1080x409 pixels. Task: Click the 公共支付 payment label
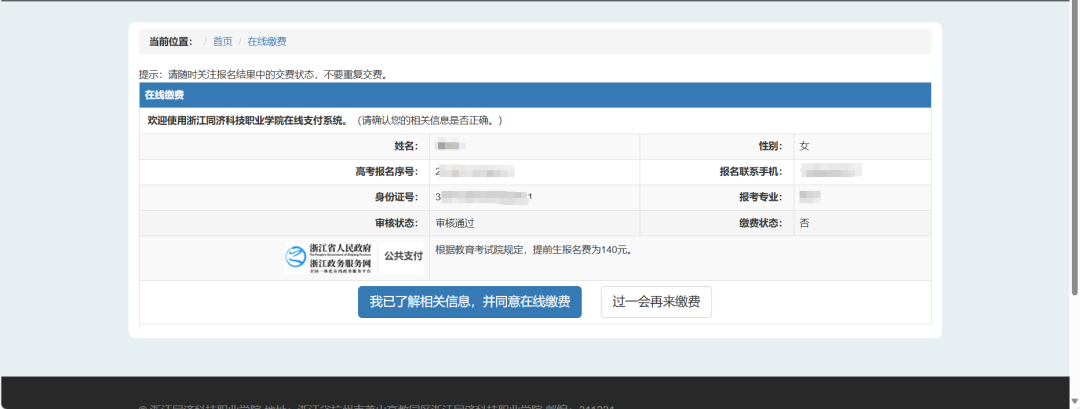[x=403, y=257]
